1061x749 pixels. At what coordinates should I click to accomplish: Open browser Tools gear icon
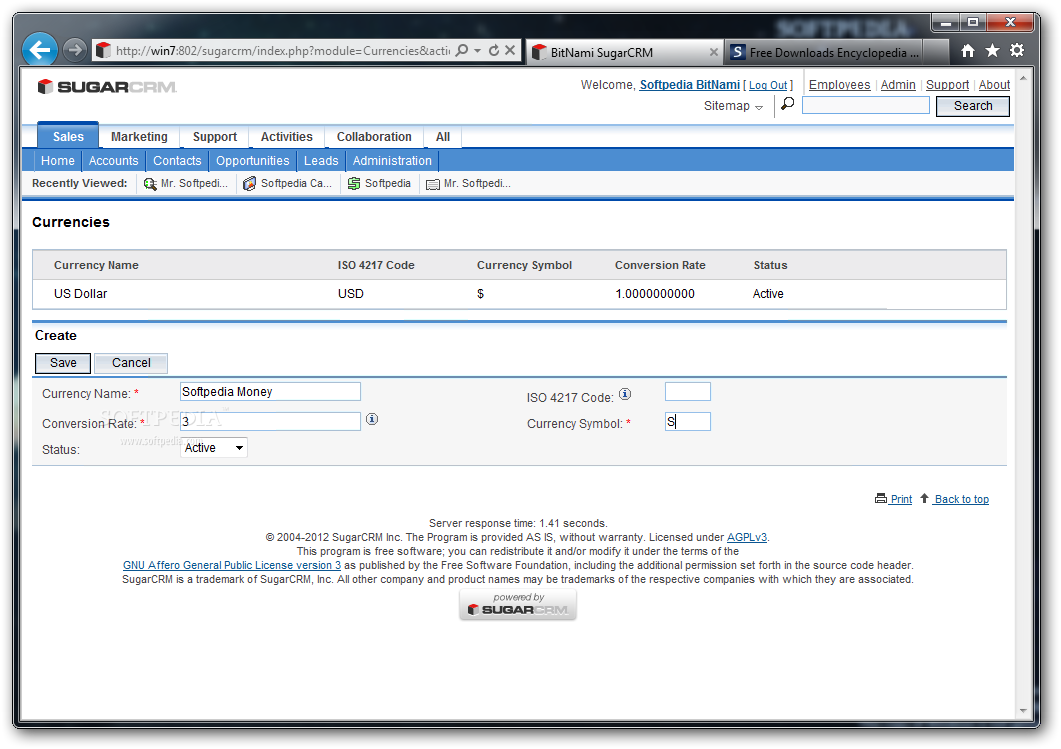[1016, 51]
